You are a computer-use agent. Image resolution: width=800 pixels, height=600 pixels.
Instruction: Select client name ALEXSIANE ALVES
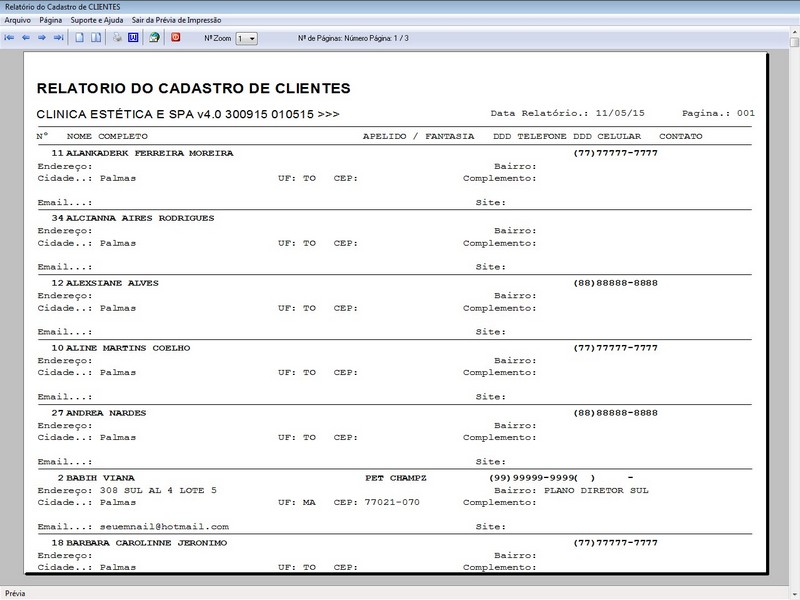point(112,283)
